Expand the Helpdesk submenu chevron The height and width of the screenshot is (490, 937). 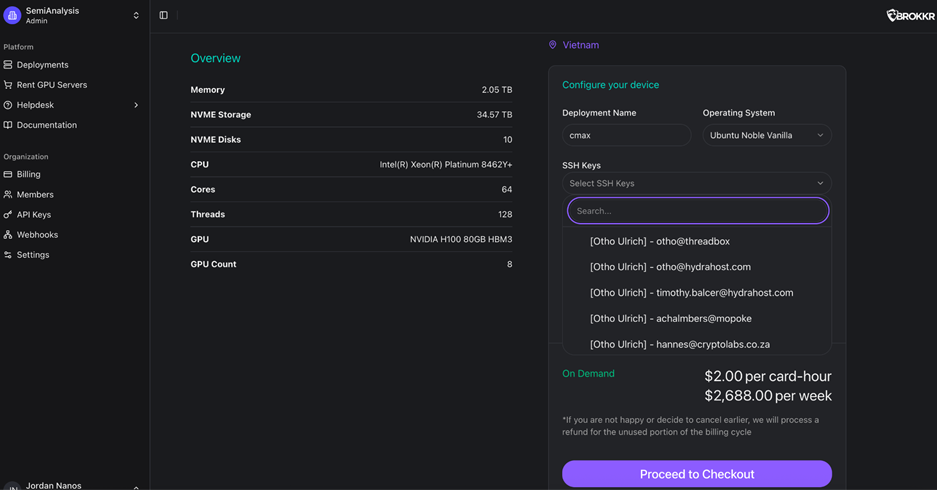[136, 105]
